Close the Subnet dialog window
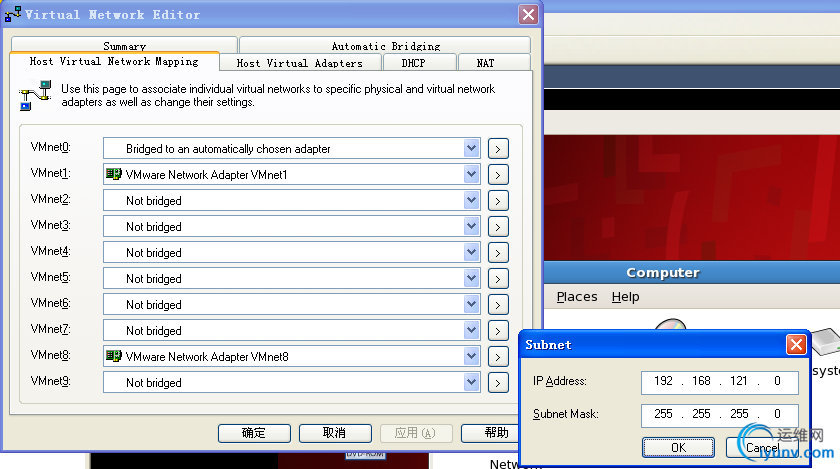840x469 pixels. 796,345
